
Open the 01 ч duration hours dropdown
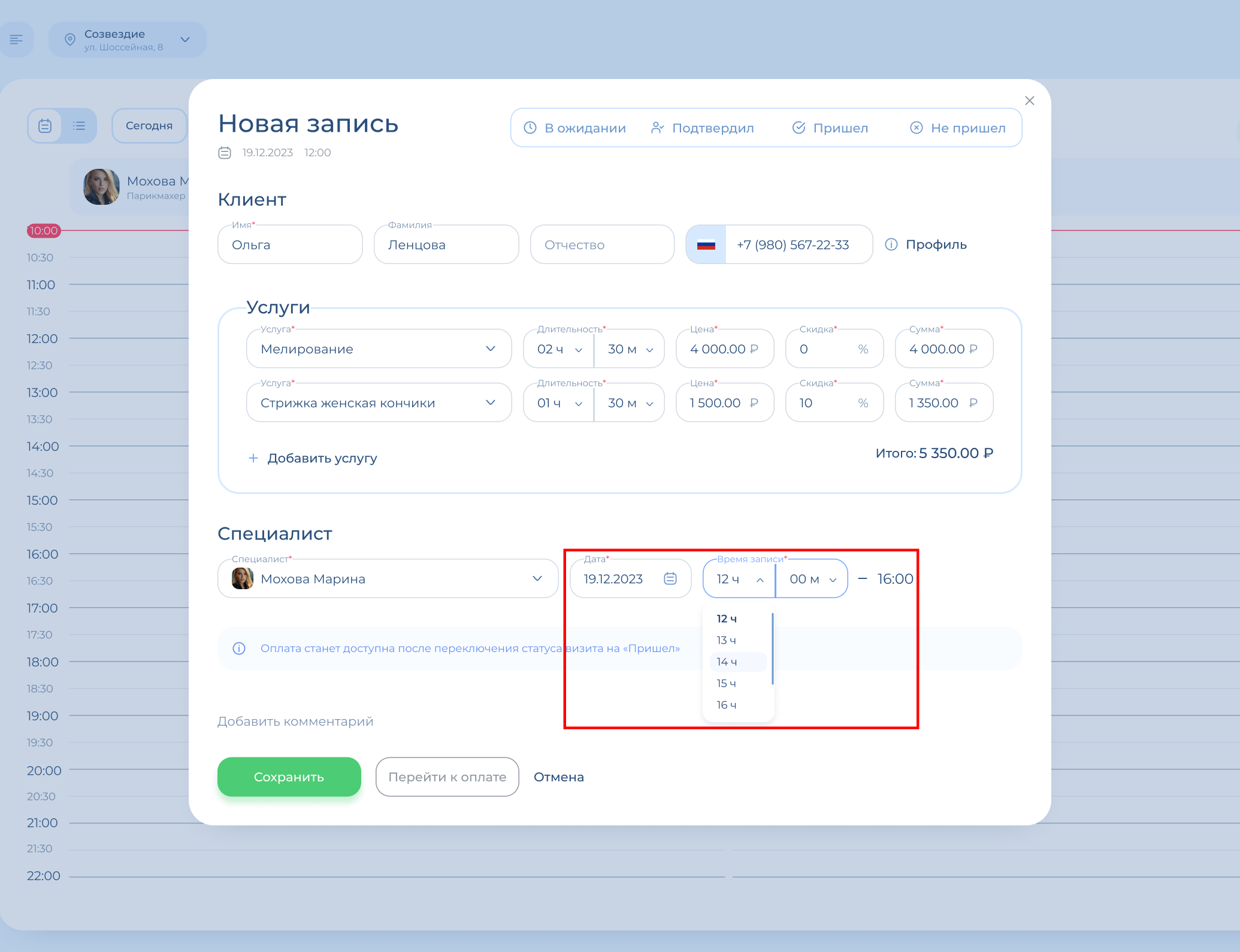tap(558, 402)
